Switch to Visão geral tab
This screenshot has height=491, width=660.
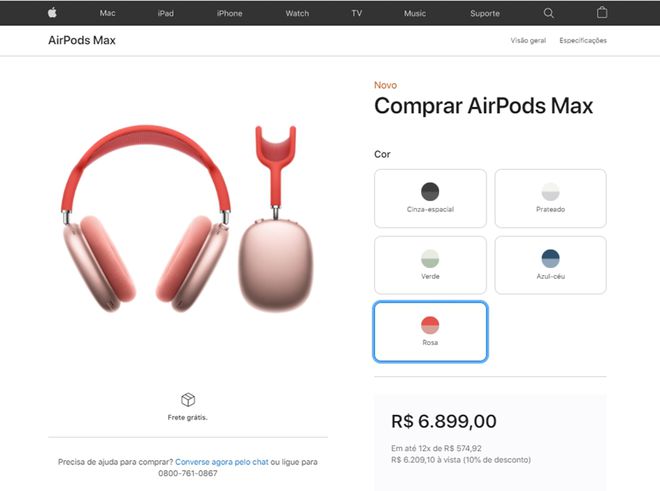pyautogui.click(x=528, y=40)
